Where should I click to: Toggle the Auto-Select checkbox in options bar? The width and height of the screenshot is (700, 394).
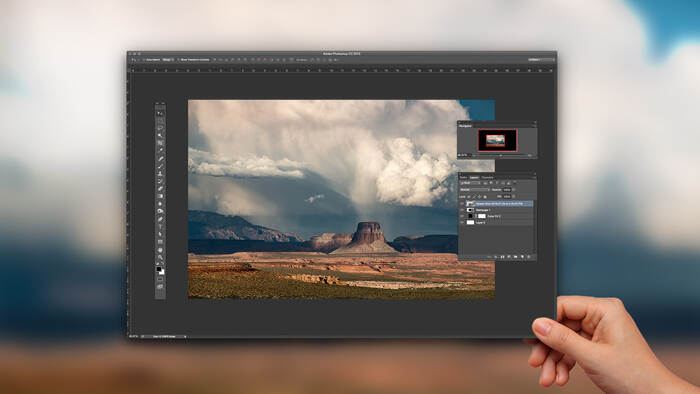[x=144, y=60]
